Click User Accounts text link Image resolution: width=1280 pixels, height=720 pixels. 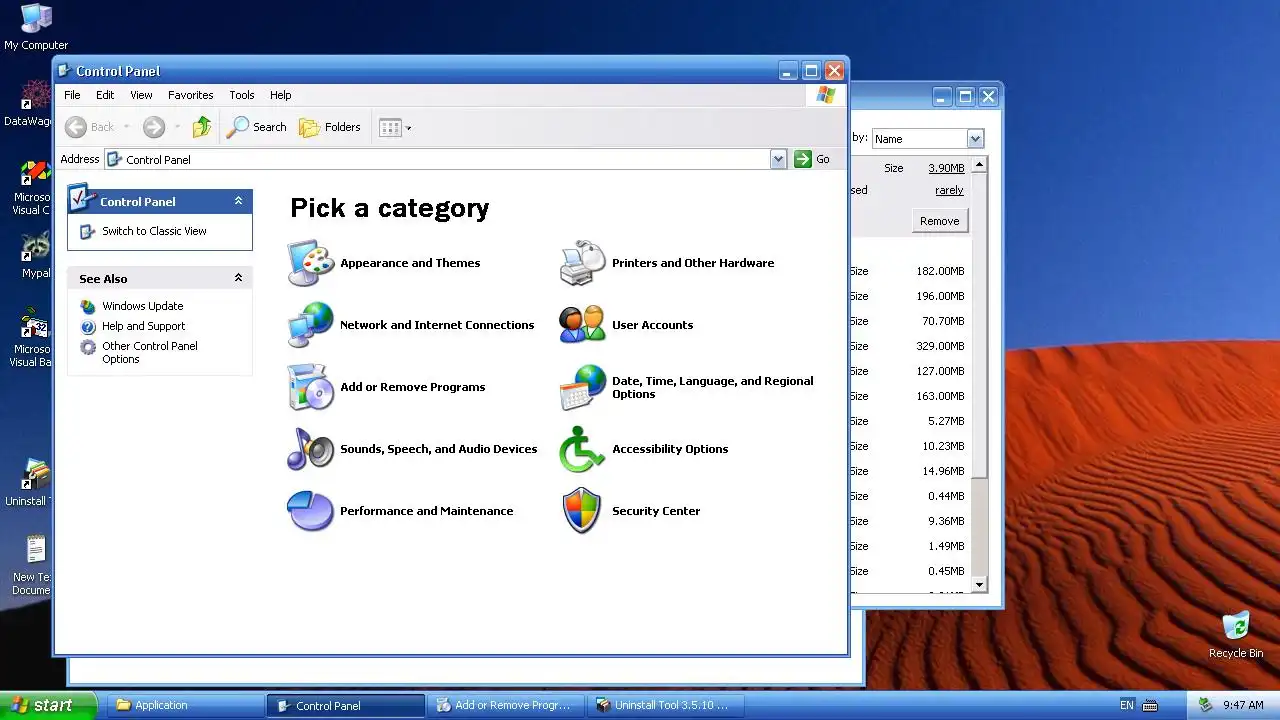[652, 325]
